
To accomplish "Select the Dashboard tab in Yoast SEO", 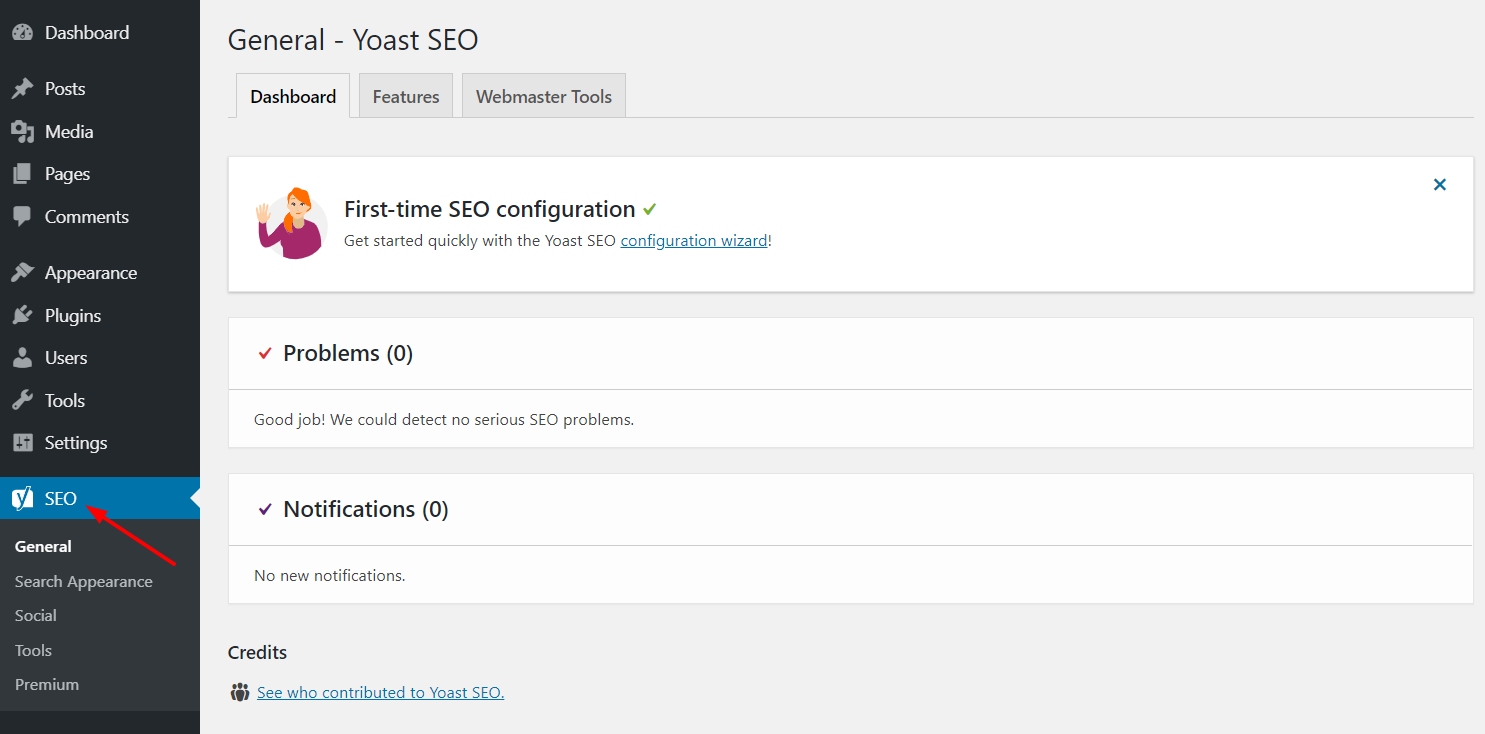I will [x=293, y=96].
